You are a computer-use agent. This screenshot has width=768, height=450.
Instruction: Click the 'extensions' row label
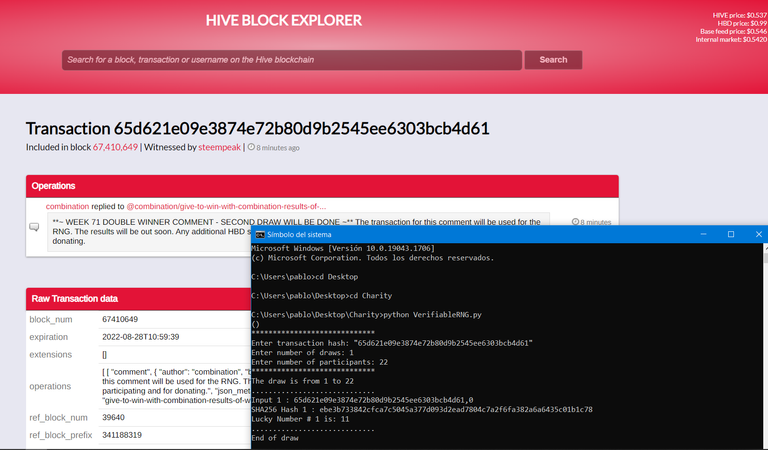coord(50,355)
